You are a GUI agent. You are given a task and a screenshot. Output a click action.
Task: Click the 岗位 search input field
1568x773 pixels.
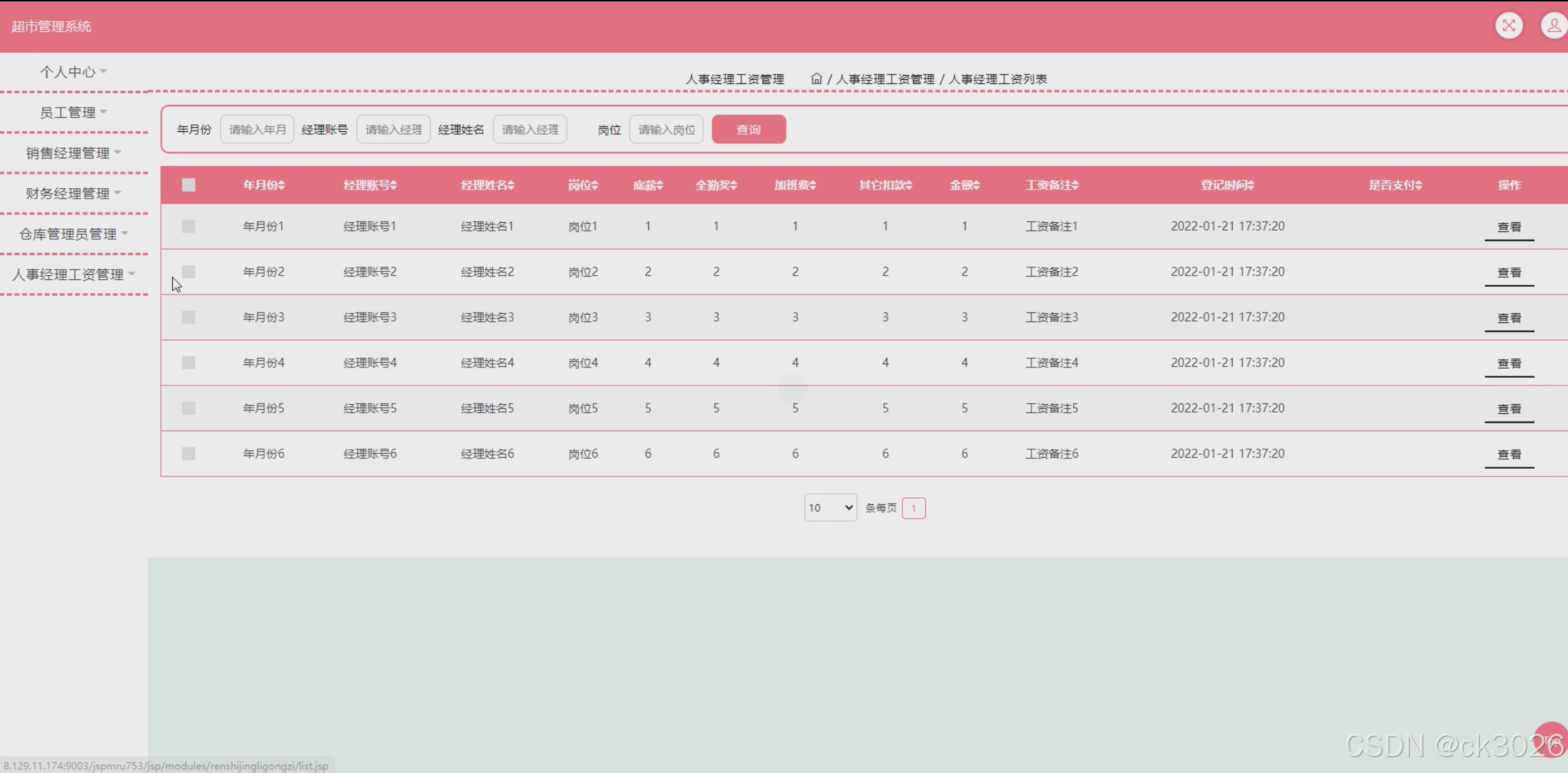tap(666, 129)
